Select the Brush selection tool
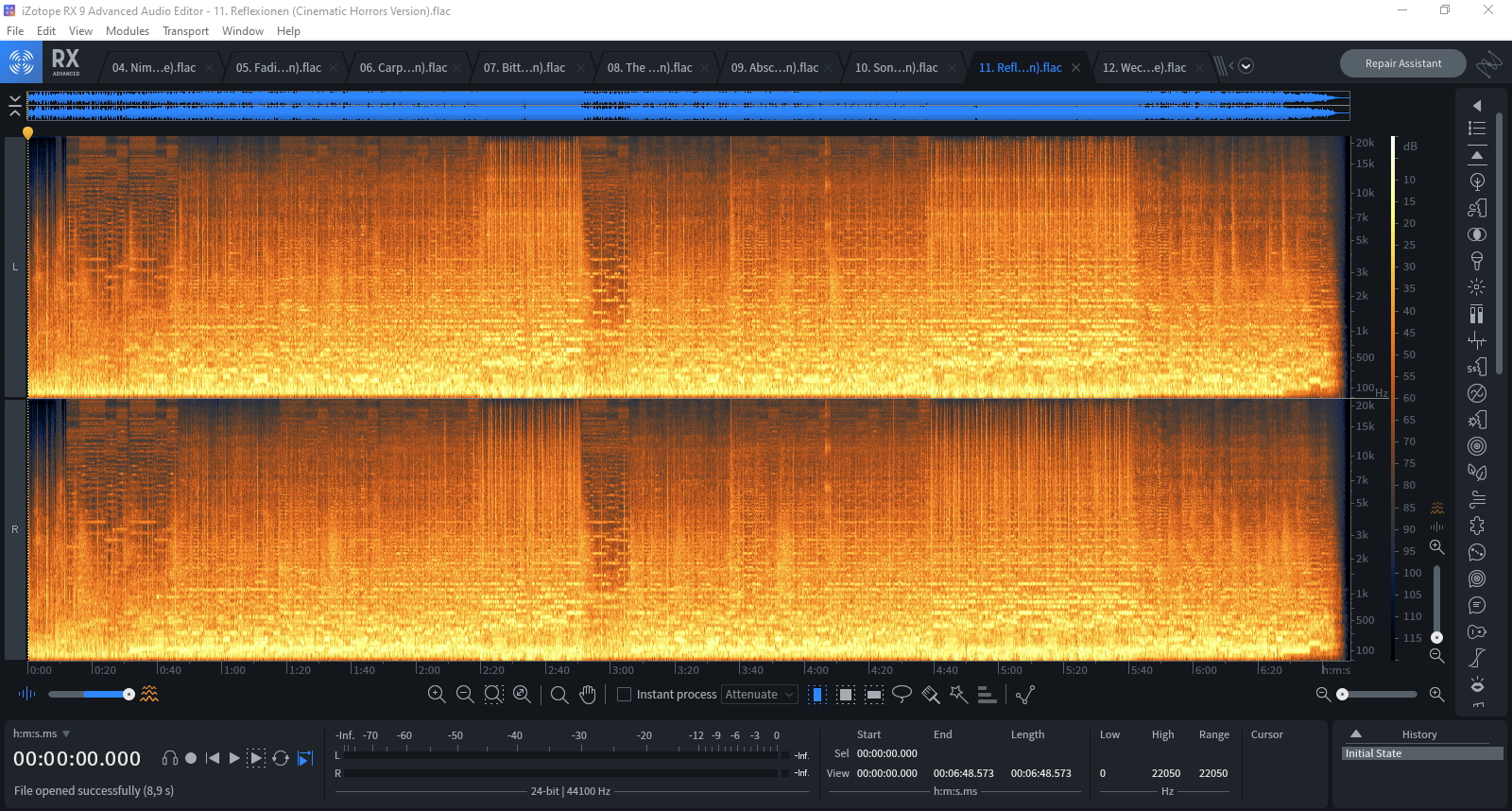Image resolution: width=1512 pixels, height=811 pixels. 931,695
